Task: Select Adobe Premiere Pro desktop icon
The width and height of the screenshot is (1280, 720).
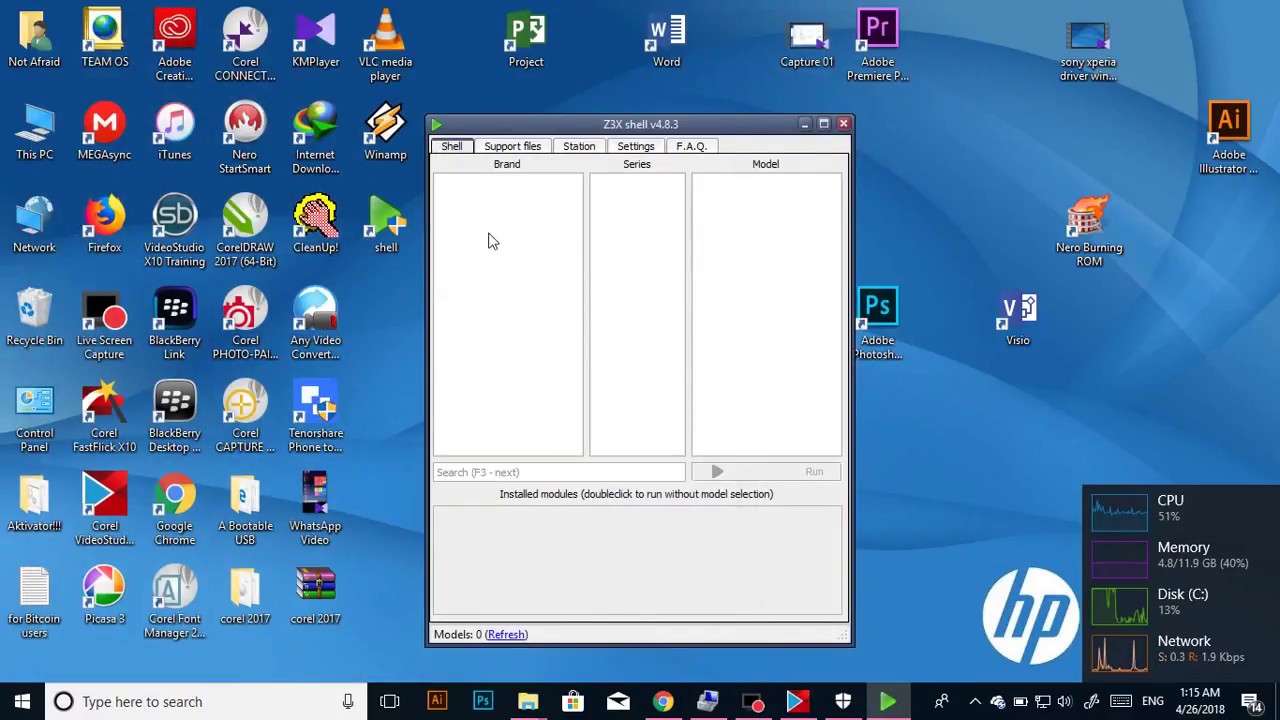Action: tap(877, 46)
